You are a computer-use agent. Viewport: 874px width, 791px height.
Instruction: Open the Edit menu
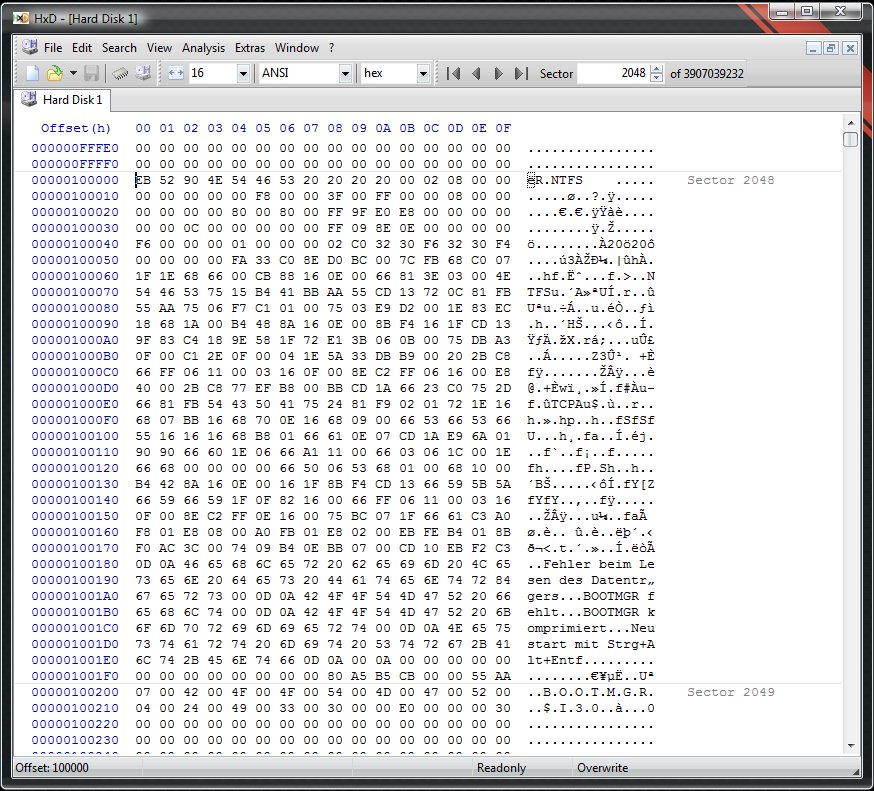(x=81, y=48)
